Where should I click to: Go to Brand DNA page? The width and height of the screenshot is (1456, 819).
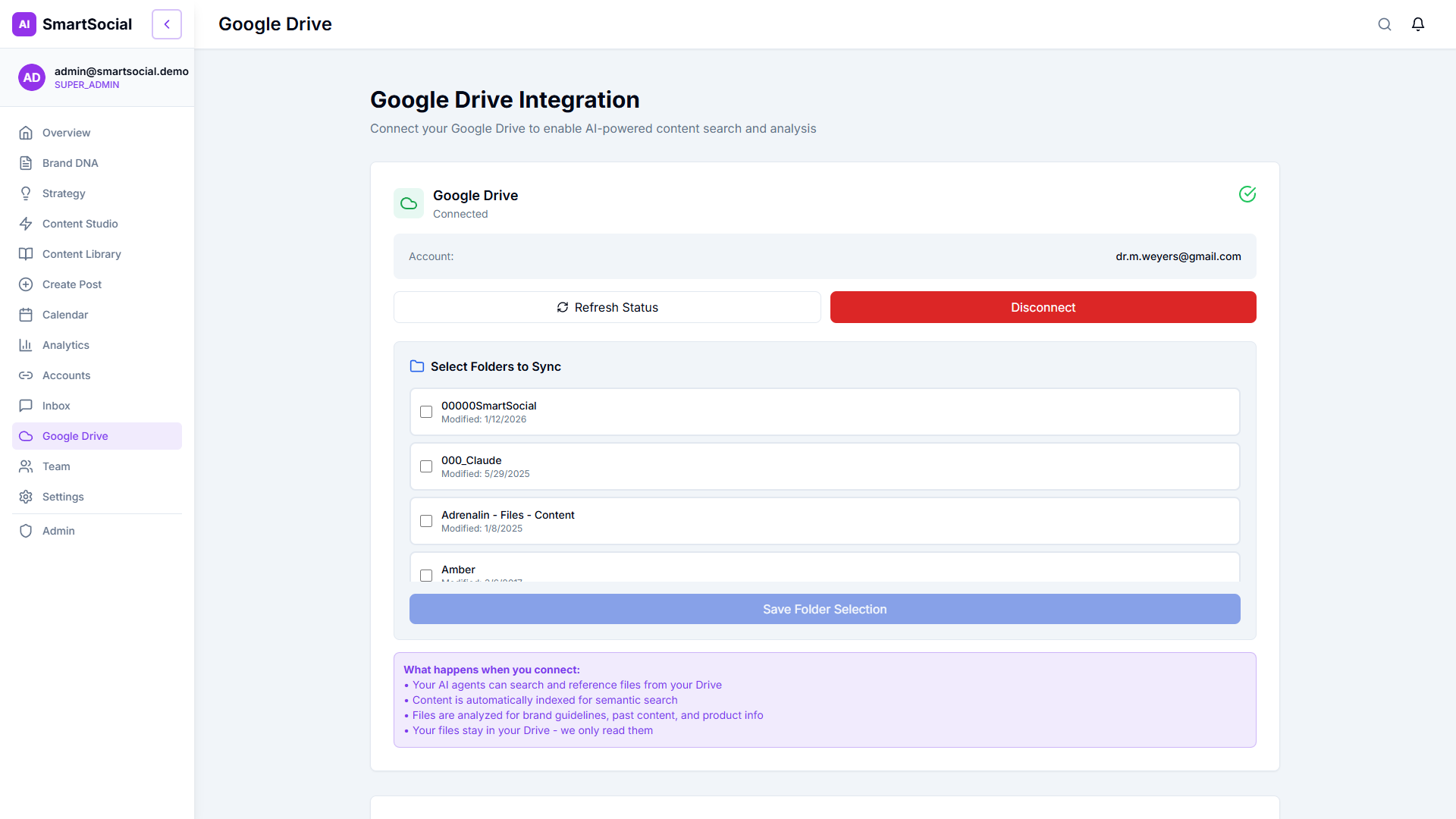[x=97, y=163]
